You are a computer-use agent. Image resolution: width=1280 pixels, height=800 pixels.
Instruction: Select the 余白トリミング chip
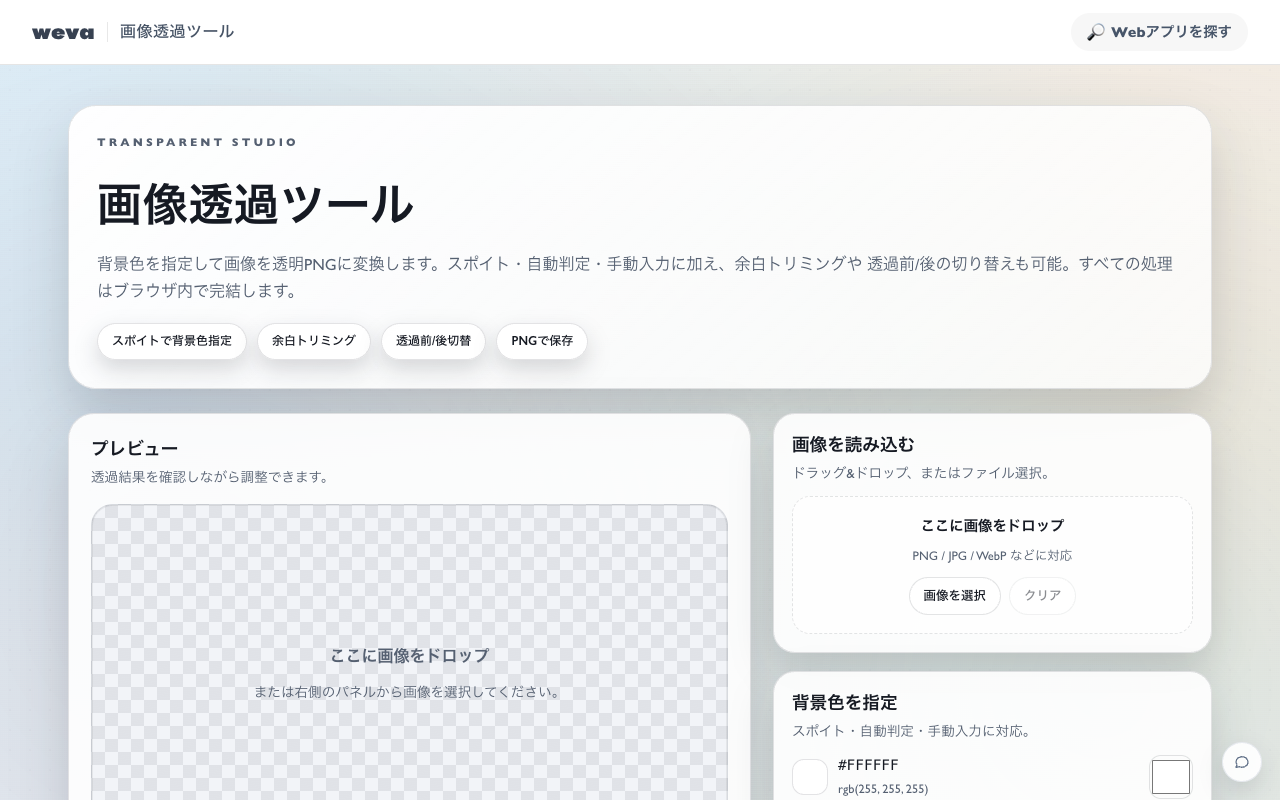click(x=314, y=341)
